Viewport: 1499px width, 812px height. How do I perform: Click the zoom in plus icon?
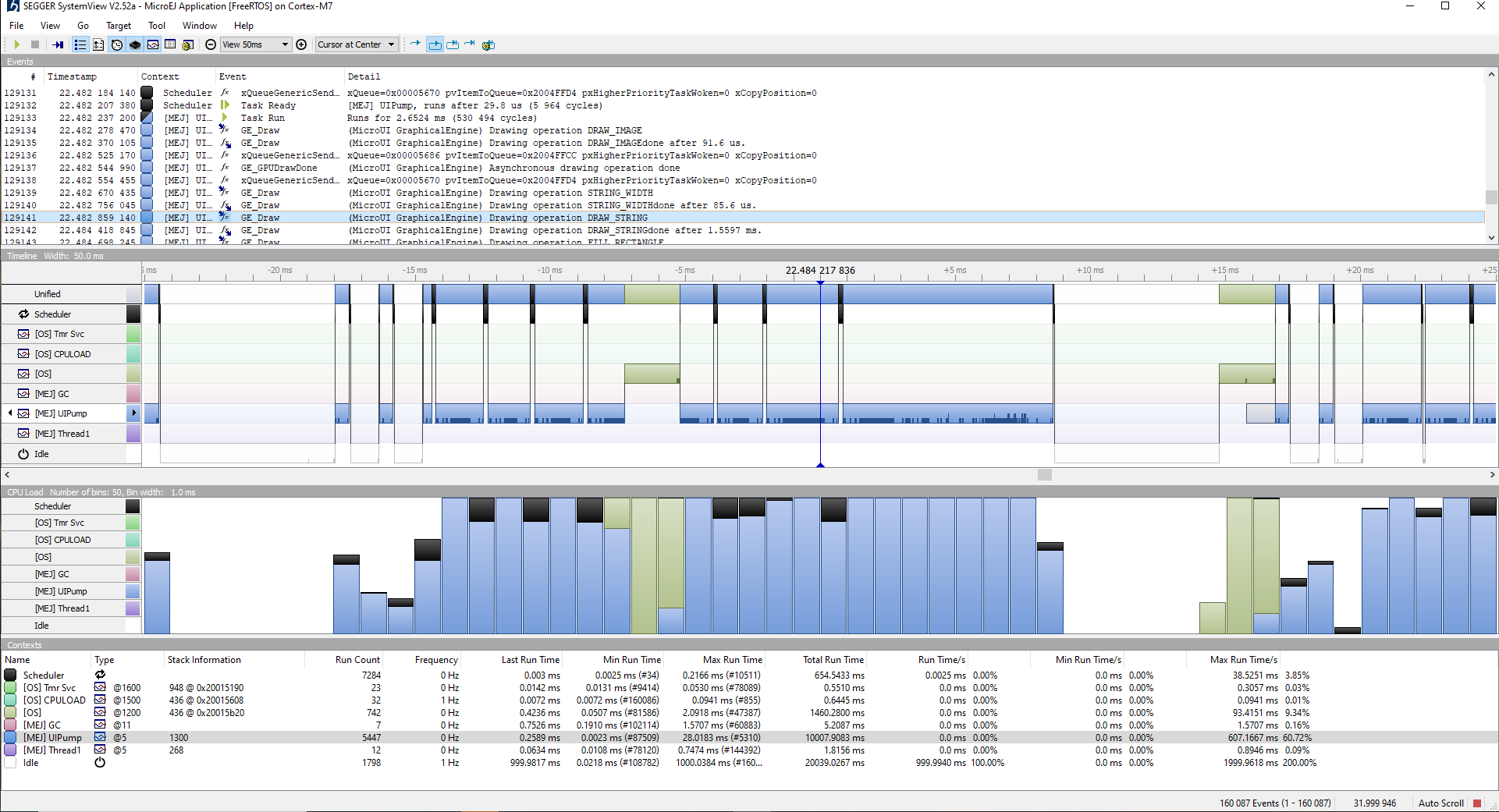pyautogui.click(x=301, y=44)
